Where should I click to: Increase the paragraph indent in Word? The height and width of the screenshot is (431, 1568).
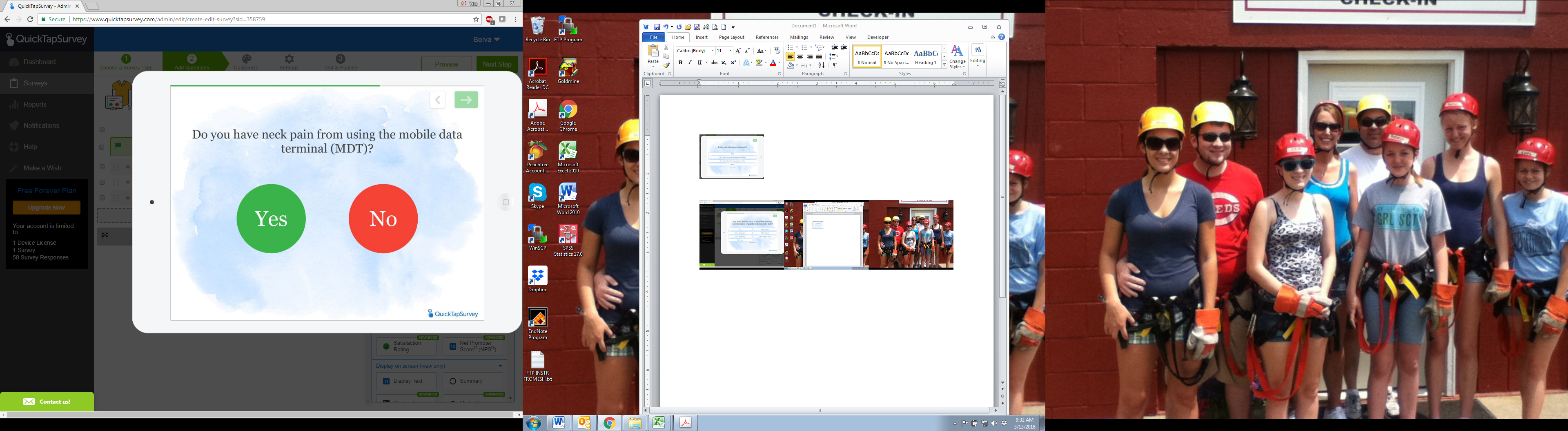tap(844, 47)
